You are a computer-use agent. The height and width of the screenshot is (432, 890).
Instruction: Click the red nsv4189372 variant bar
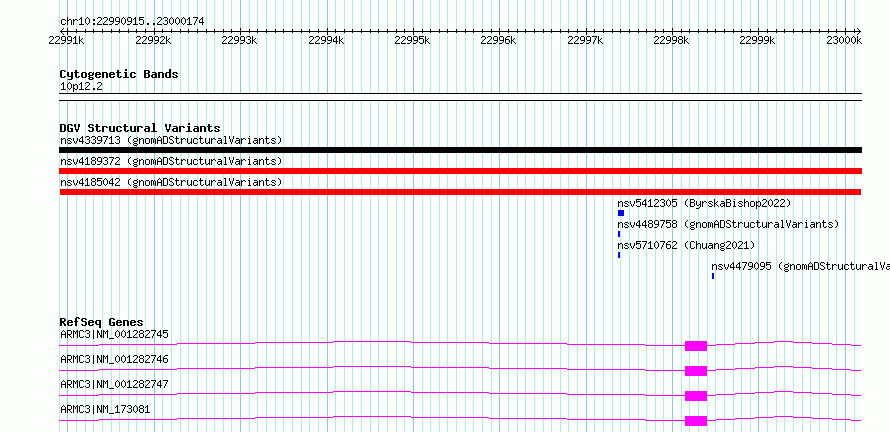(460, 171)
